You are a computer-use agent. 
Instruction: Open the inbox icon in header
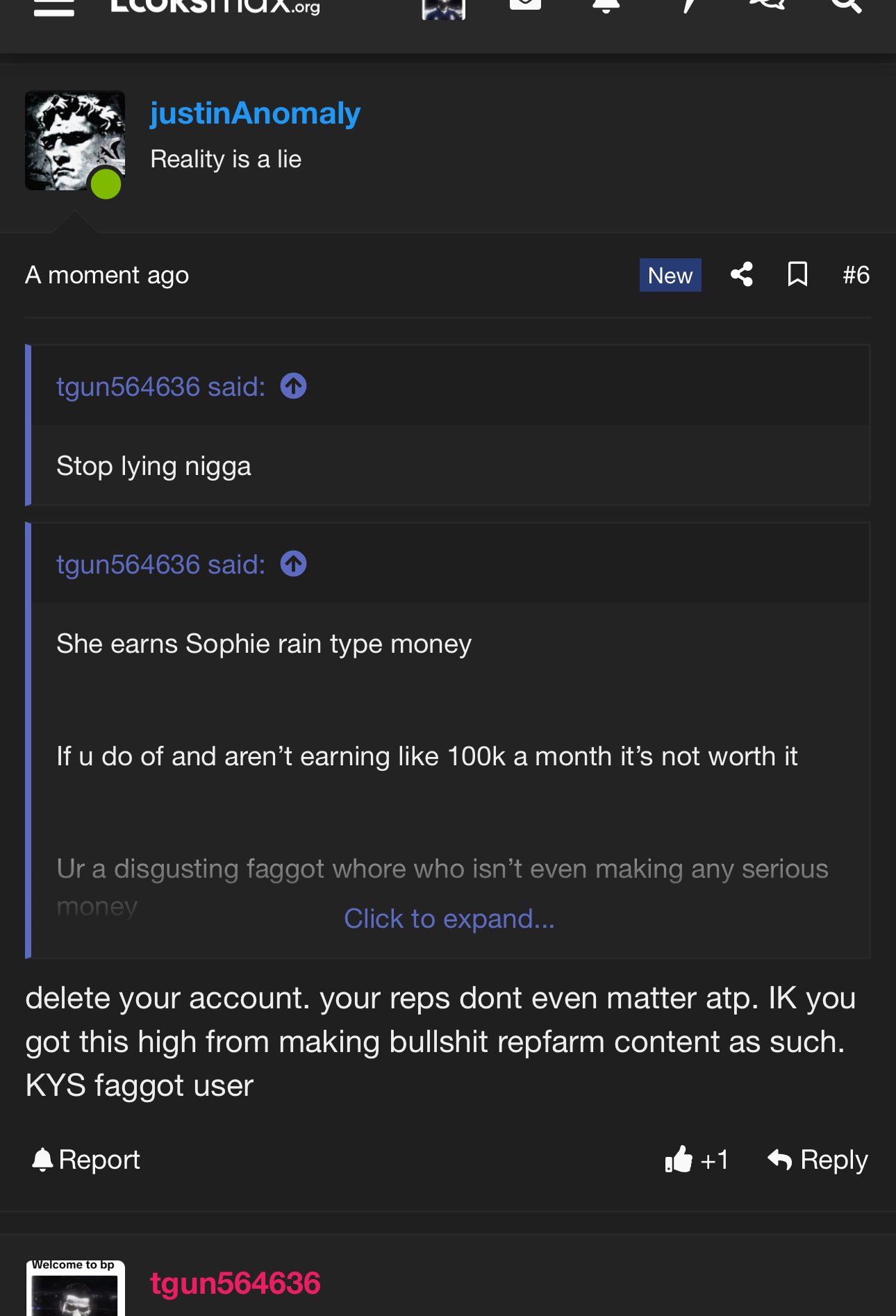point(525,4)
